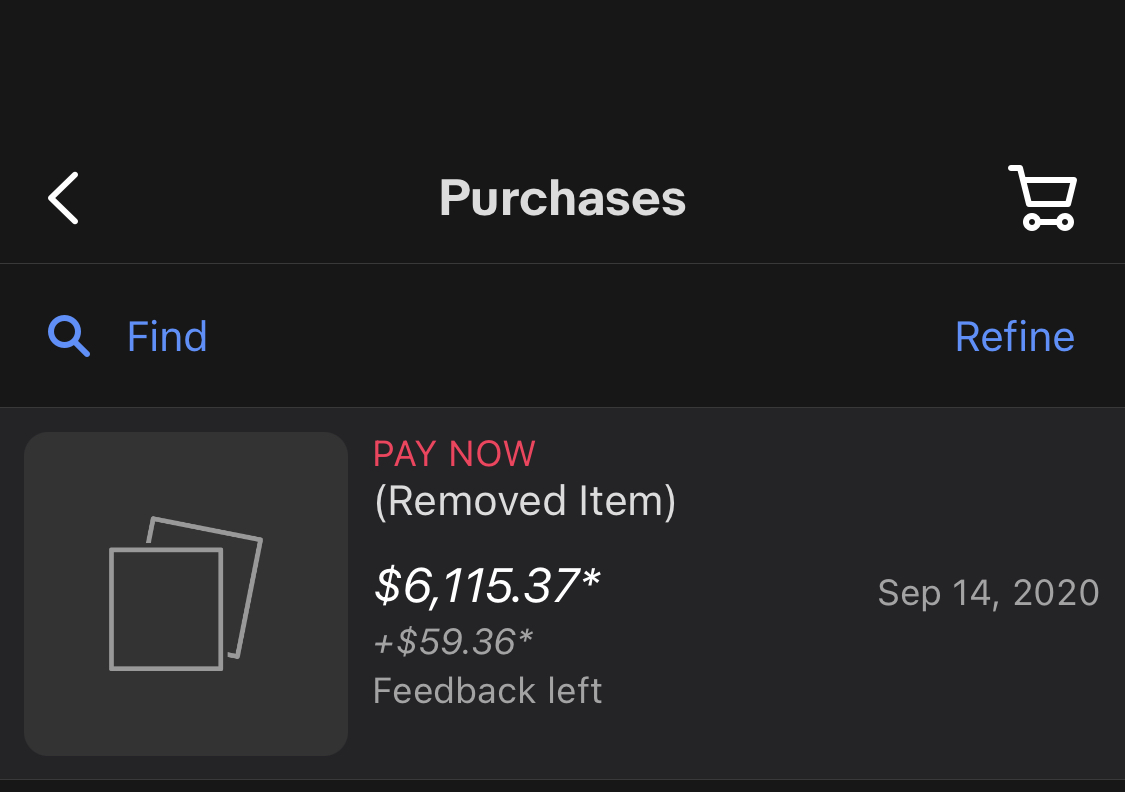Tap the back arrow icon
Image resolution: width=1125 pixels, height=792 pixels.
[x=64, y=198]
